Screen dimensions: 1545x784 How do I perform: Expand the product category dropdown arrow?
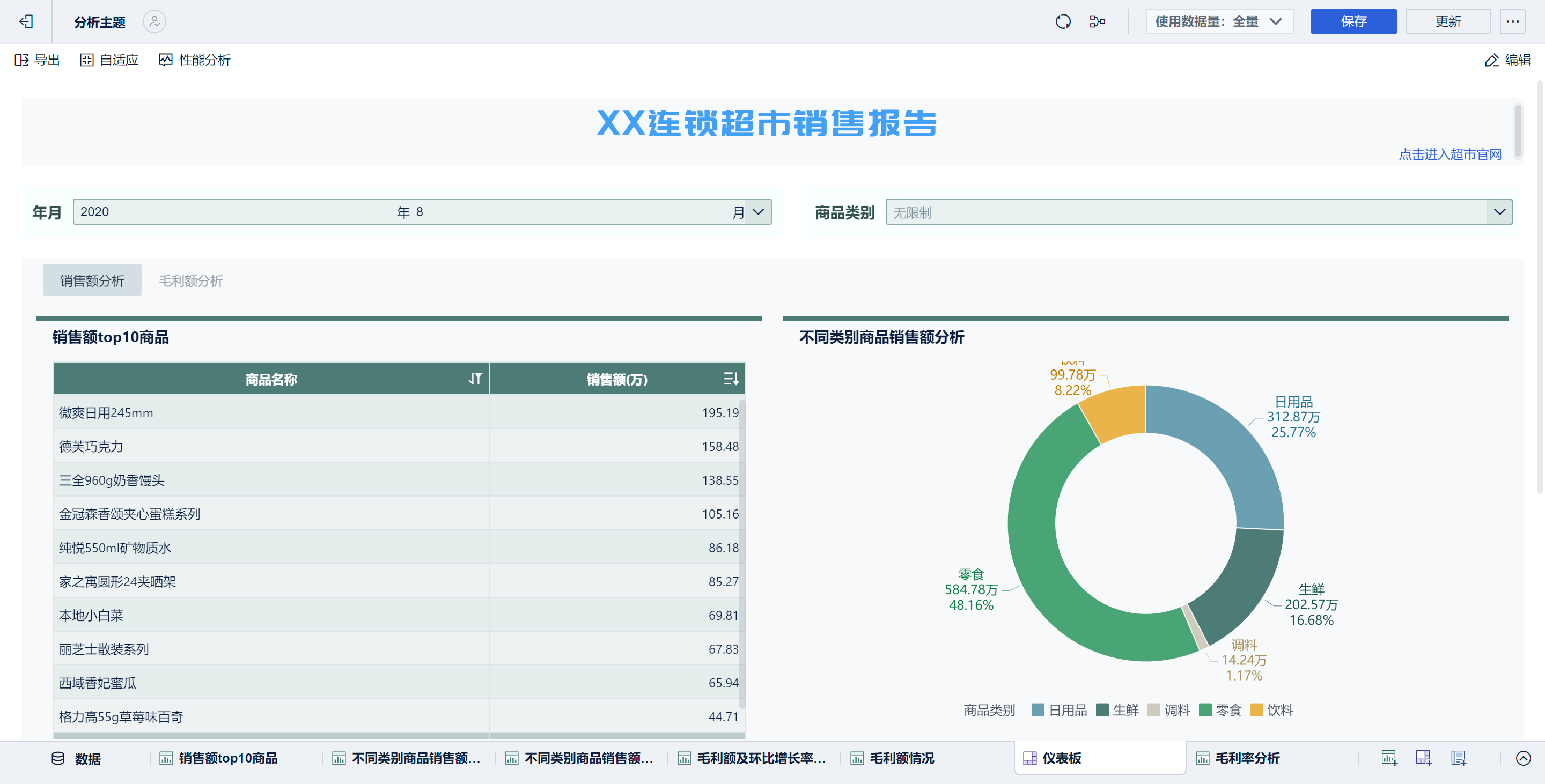(x=1499, y=212)
